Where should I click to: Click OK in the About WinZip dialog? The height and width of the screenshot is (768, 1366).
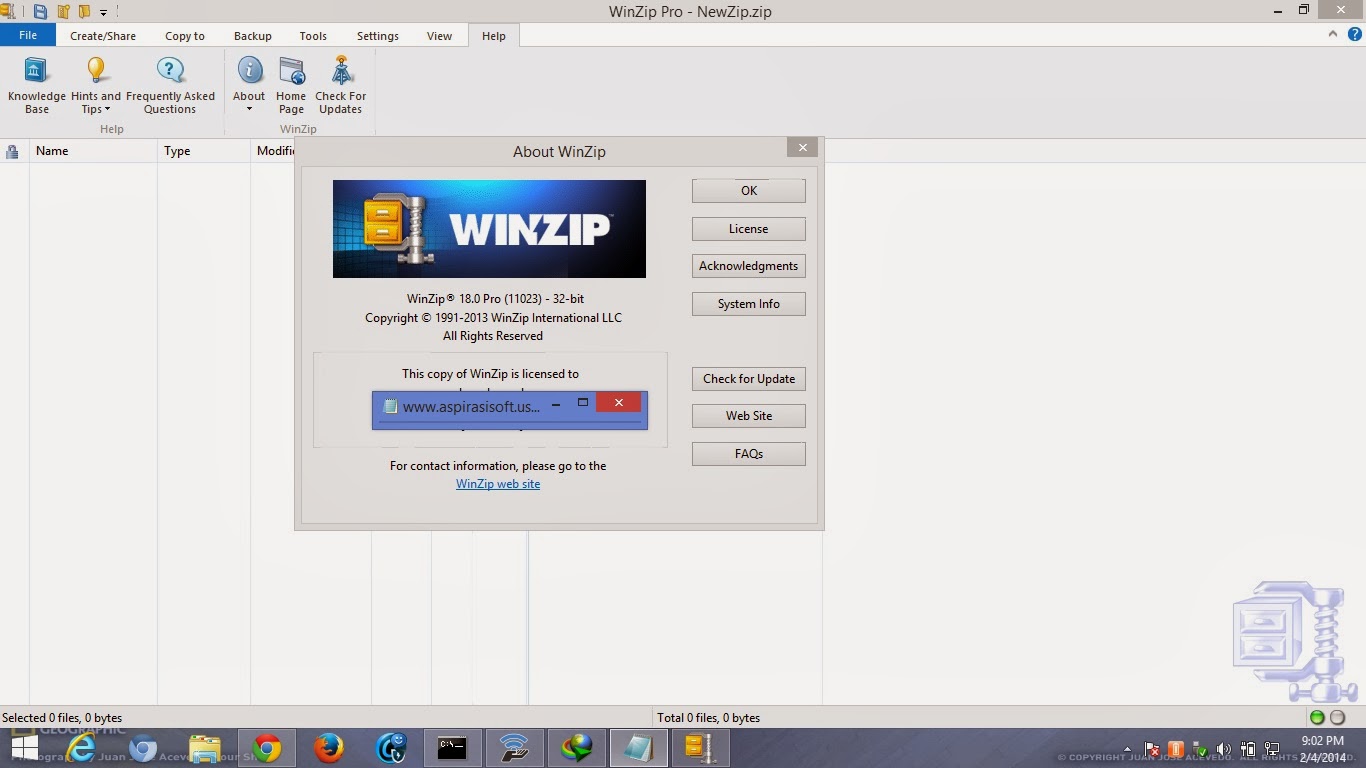tap(749, 191)
